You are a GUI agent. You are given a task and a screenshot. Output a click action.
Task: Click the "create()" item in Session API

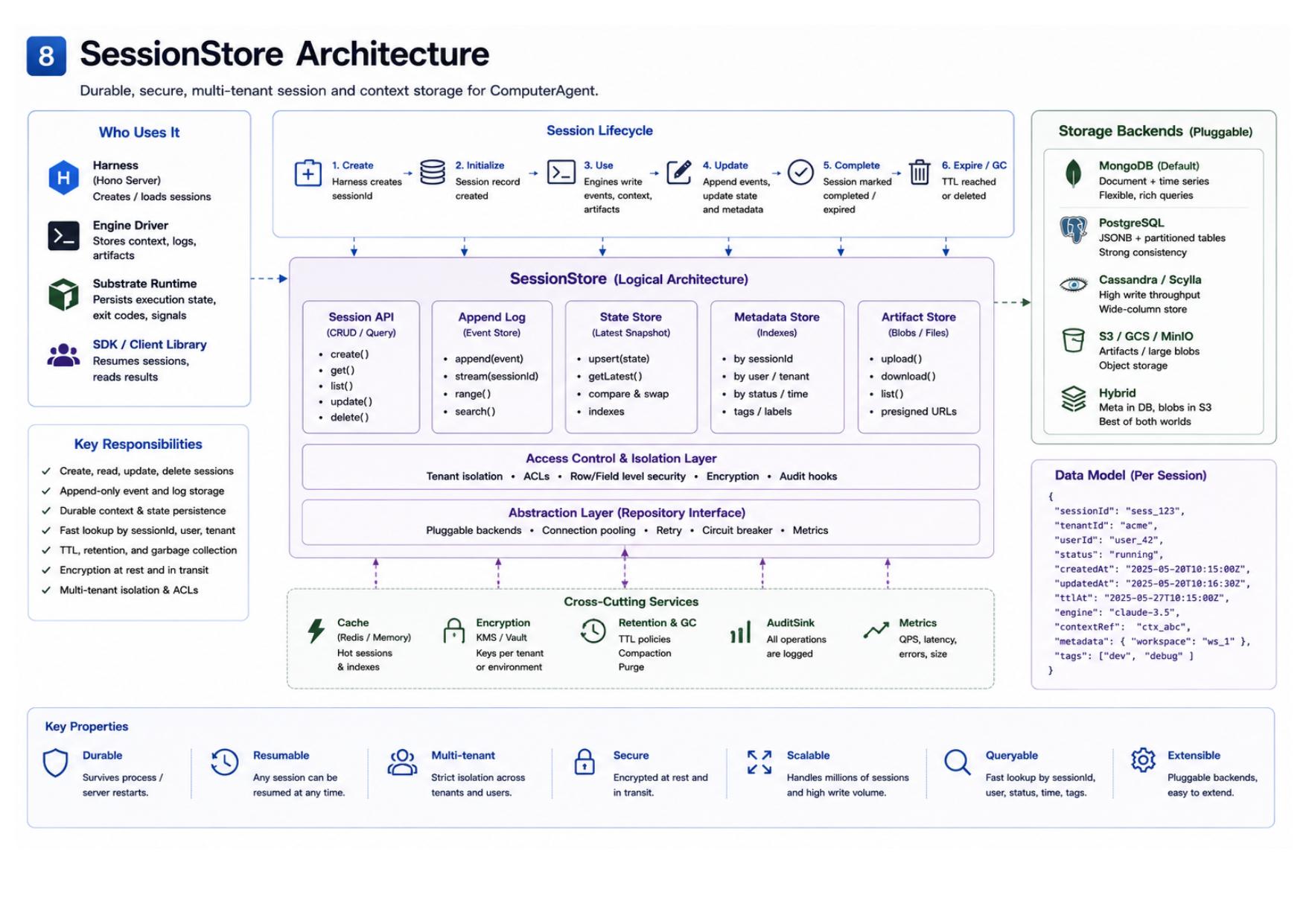[x=349, y=354]
